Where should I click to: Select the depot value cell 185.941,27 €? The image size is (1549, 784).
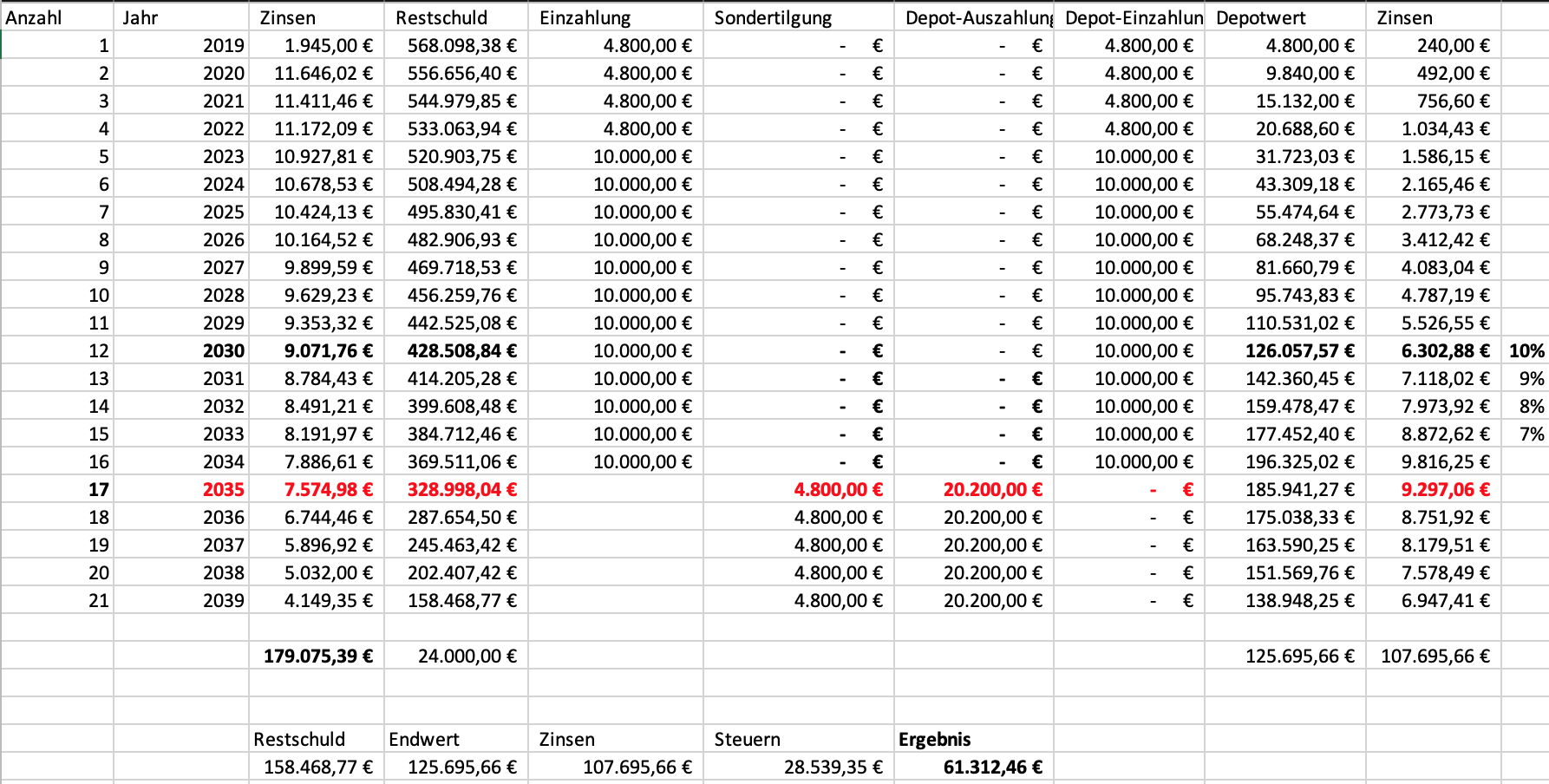pyautogui.click(x=1285, y=489)
